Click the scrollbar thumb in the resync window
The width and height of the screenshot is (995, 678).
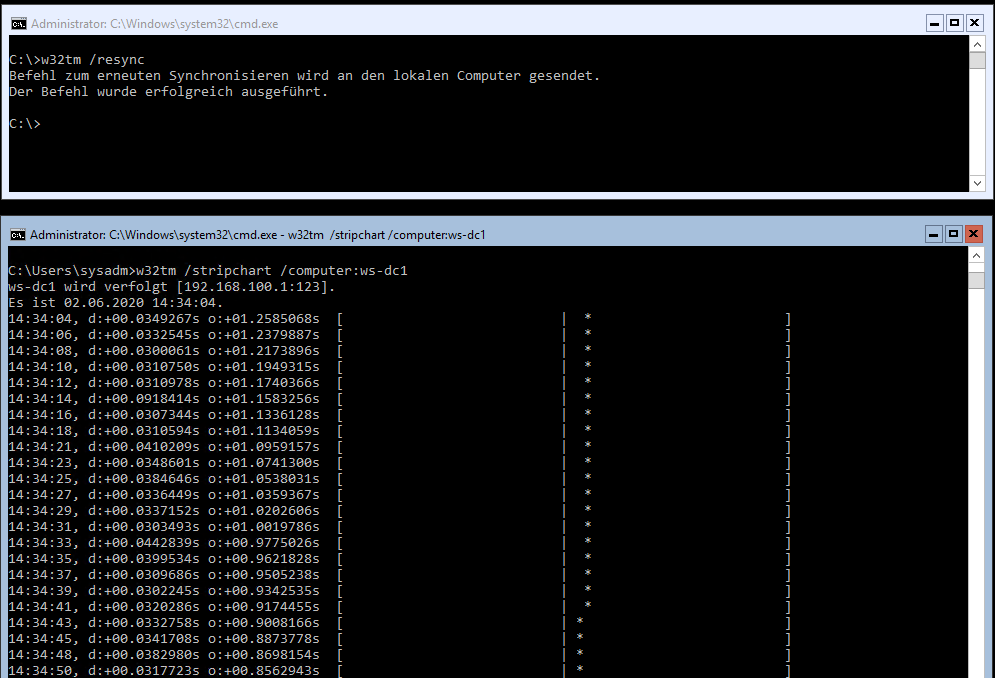(977, 60)
